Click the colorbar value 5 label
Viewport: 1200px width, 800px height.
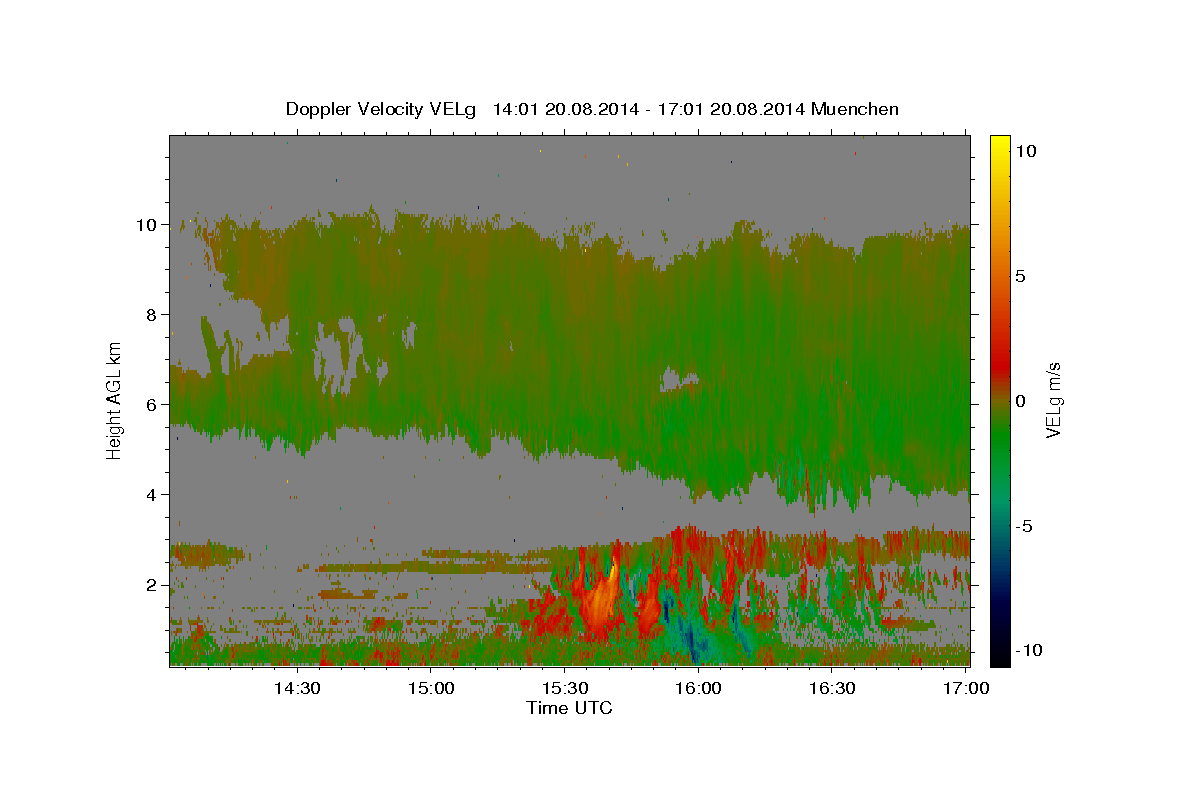(x=1021, y=276)
